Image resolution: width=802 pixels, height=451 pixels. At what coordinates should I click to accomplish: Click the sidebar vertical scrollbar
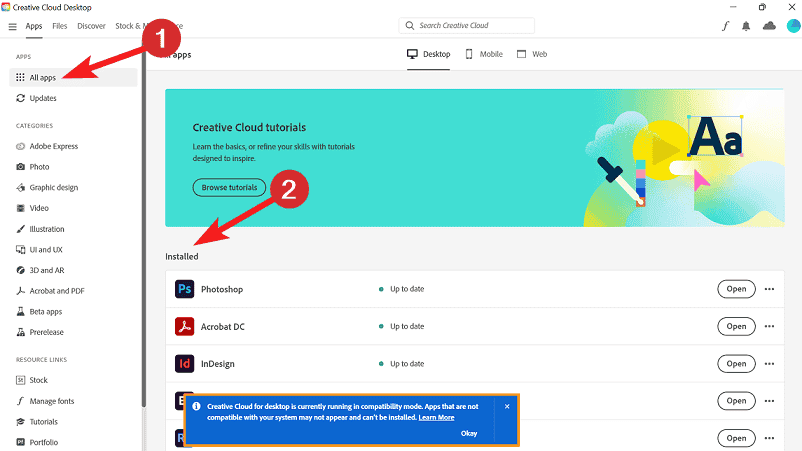[144, 225]
